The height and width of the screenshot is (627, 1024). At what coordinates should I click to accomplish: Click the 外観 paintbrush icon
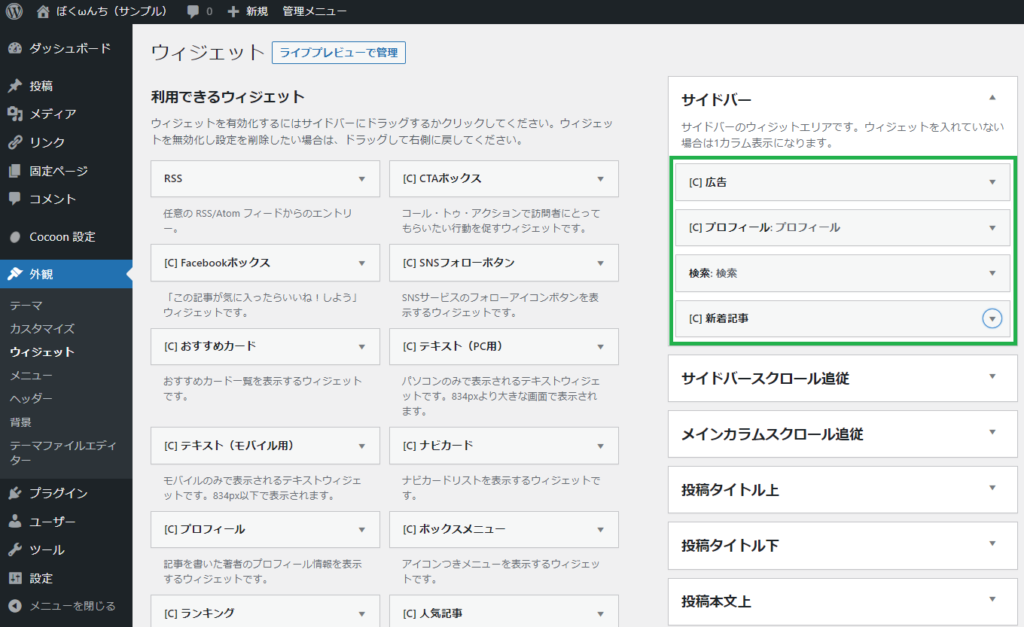coord(15,274)
